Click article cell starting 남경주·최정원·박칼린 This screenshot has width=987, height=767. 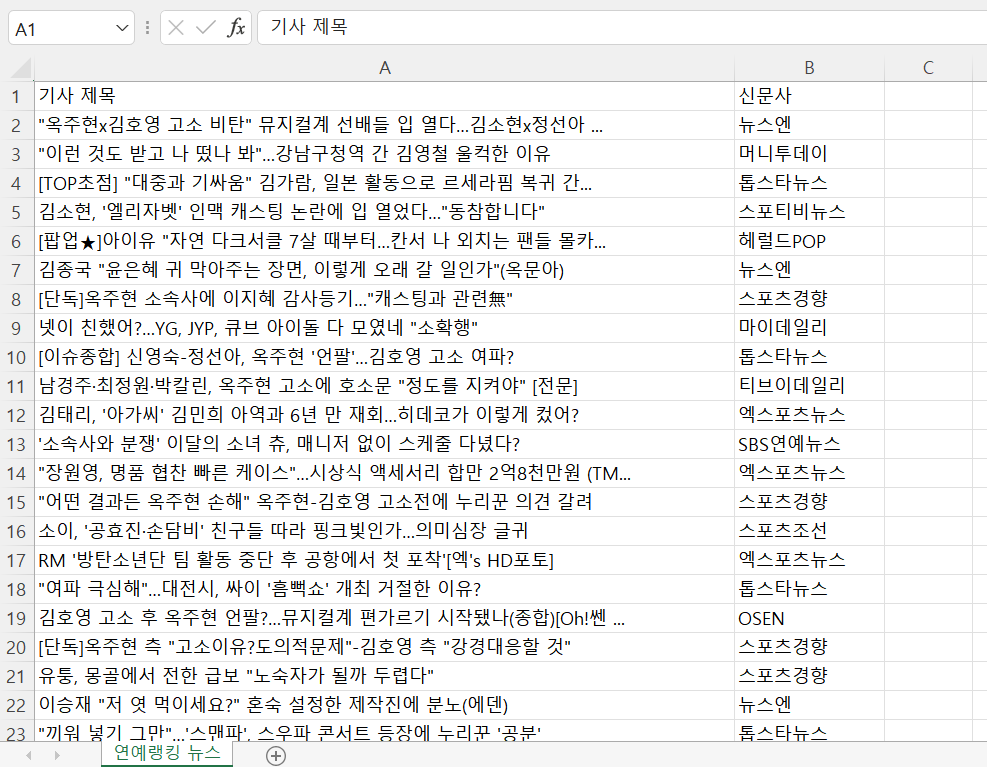[x=384, y=385]
